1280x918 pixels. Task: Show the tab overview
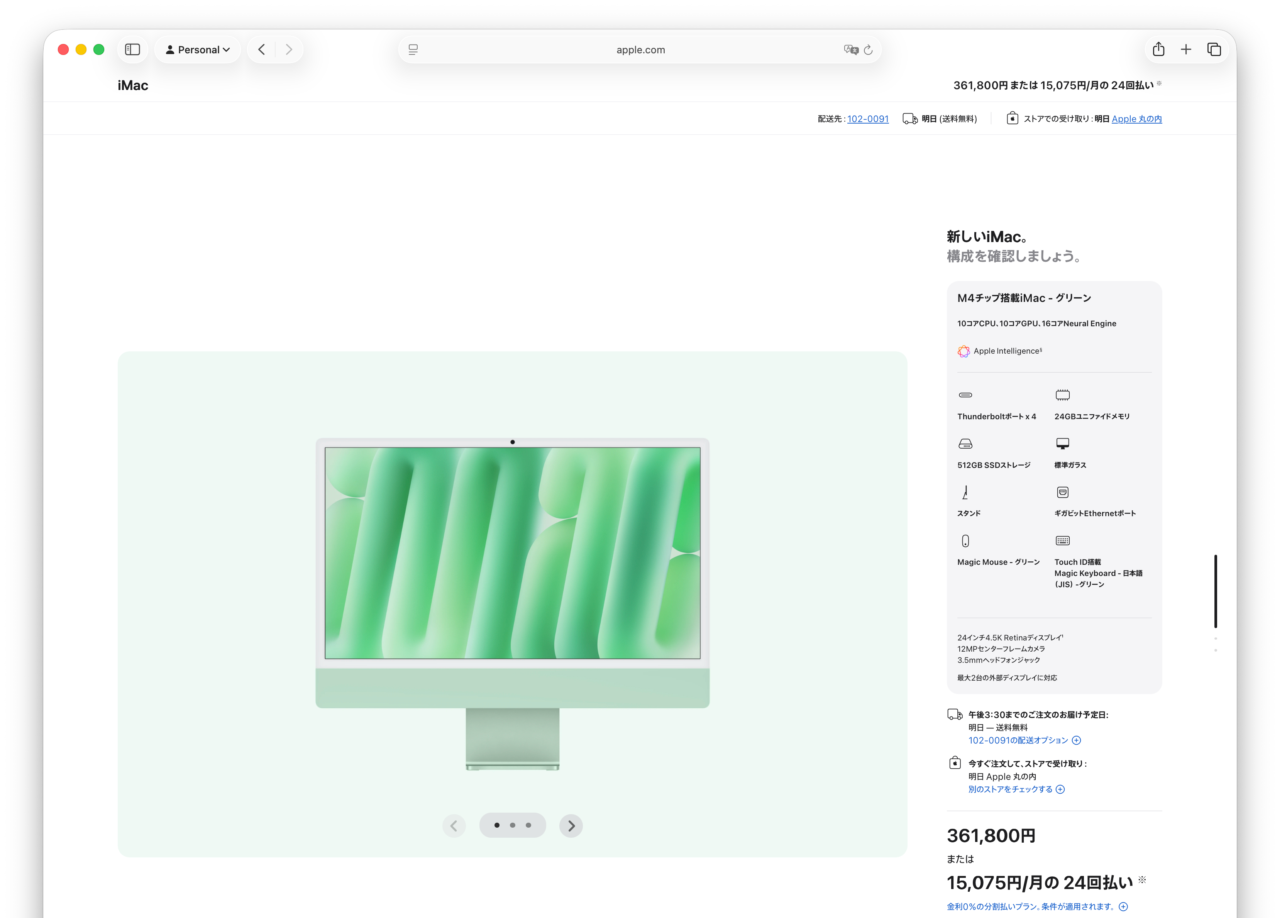(1214, 49)
